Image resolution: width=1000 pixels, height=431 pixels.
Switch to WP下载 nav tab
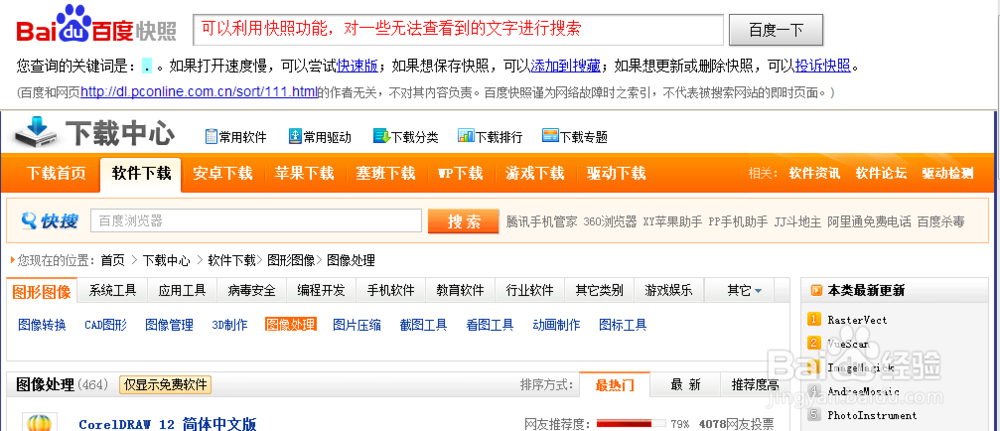click(x=460, y=173)
